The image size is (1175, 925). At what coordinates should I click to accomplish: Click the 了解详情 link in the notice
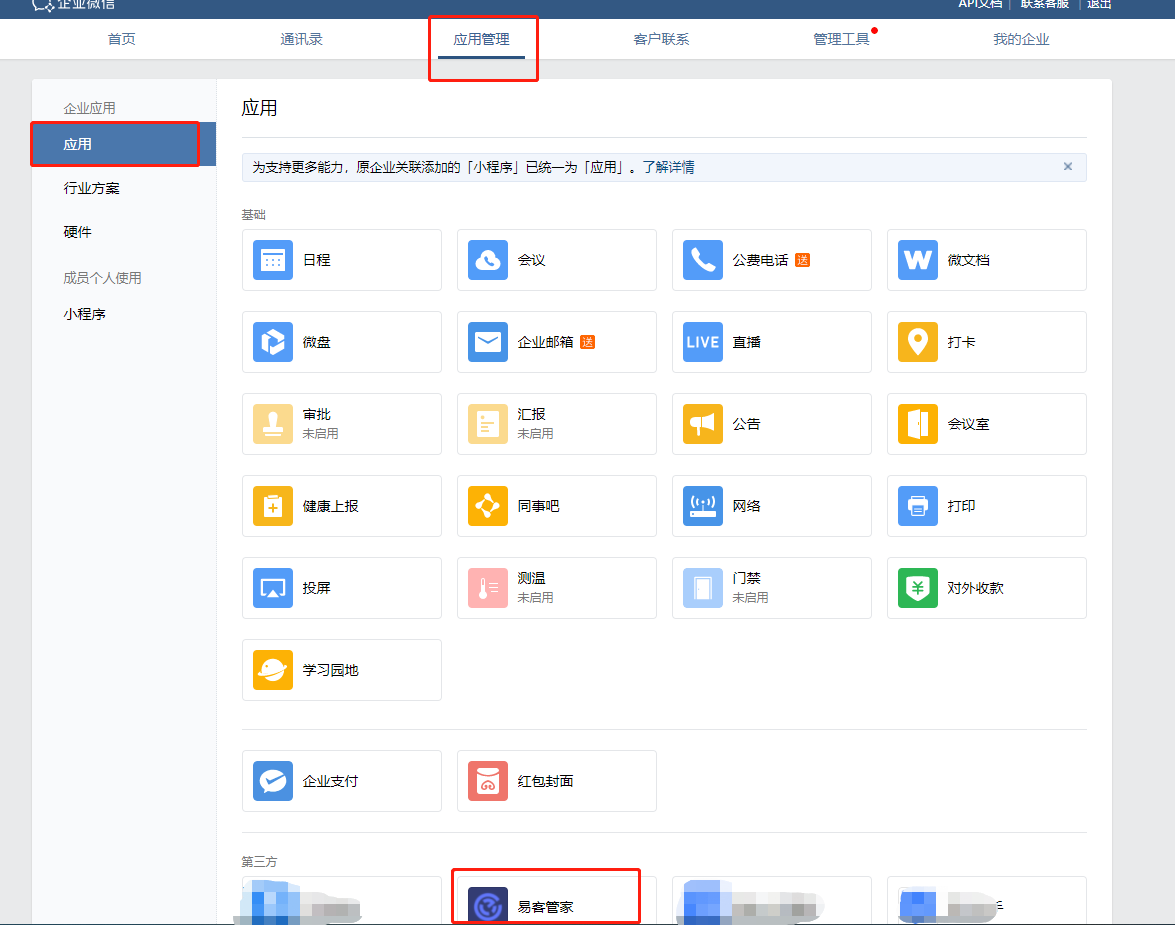point(668,167)
